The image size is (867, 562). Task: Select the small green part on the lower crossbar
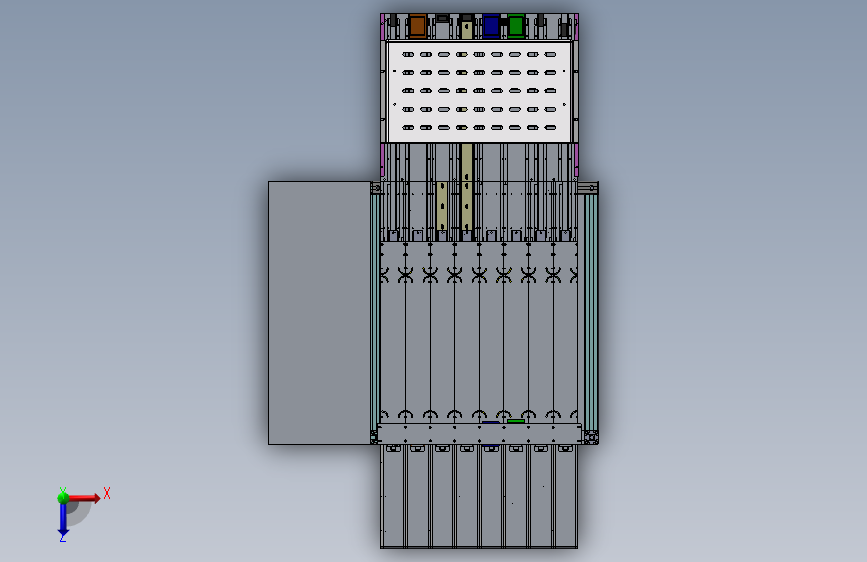tap(516, 421)
